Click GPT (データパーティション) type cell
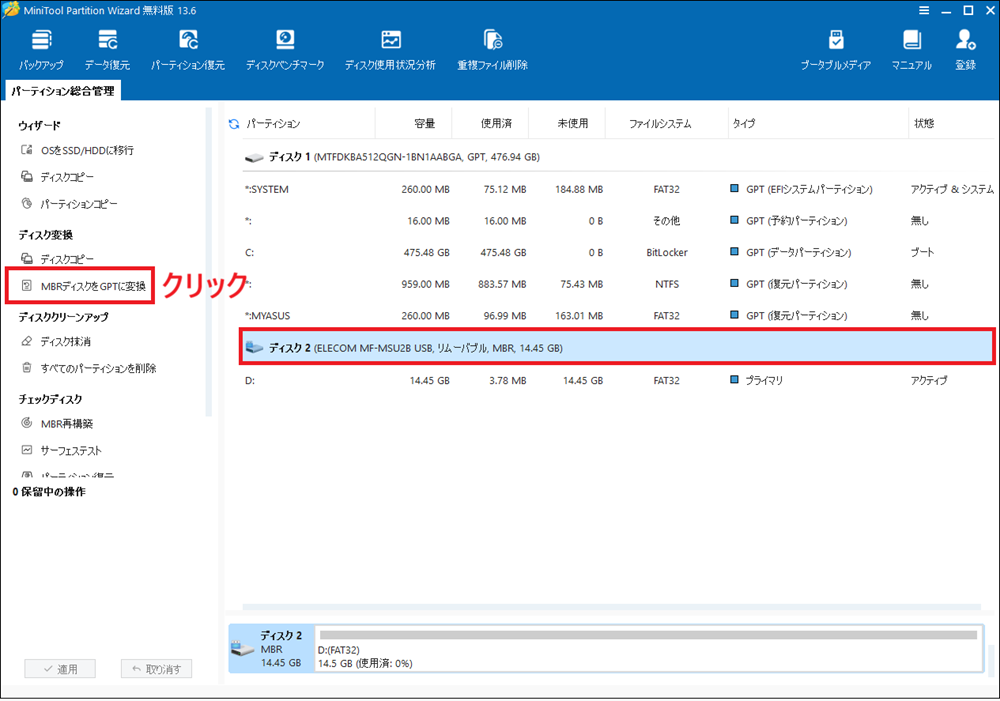 [790, 253]
